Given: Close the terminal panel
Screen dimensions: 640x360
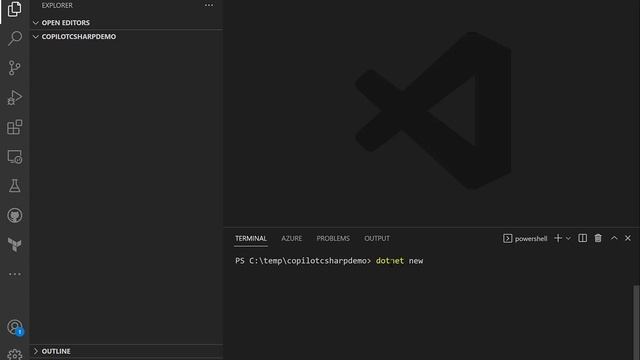Looking at the screenshot, I should pos(628,238).
